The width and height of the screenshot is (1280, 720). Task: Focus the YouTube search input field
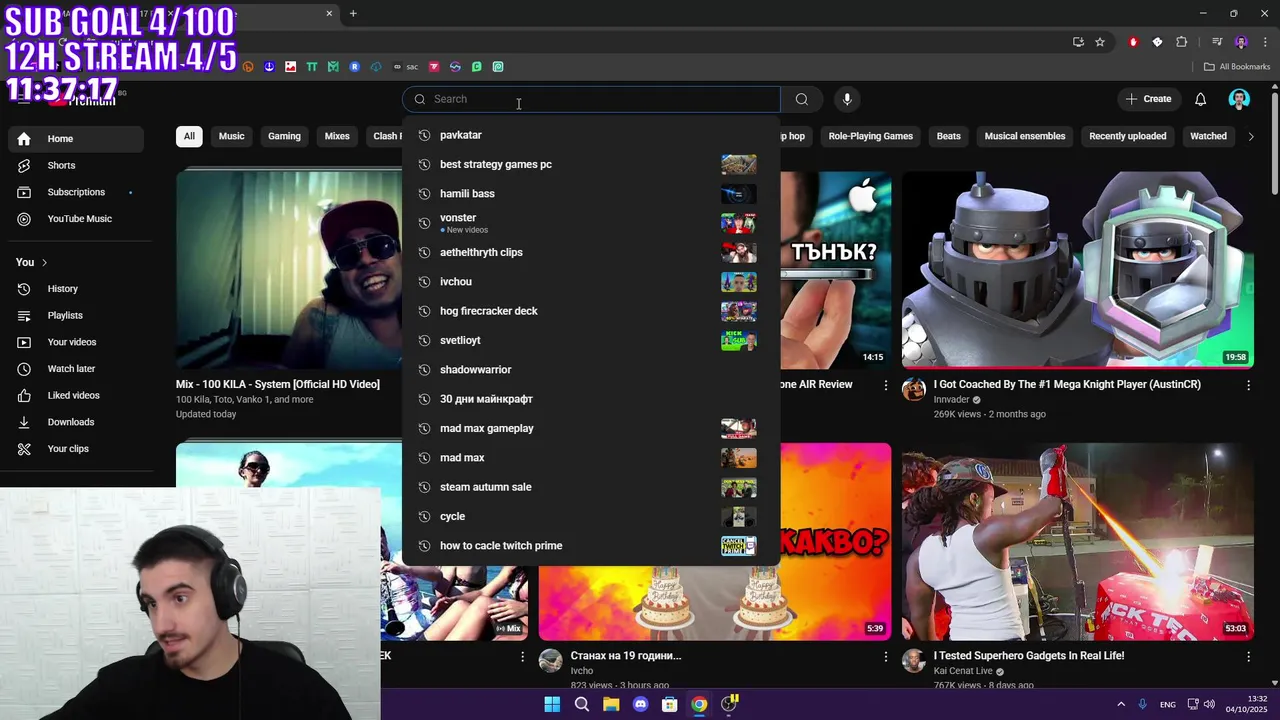[x=591, y=99]
